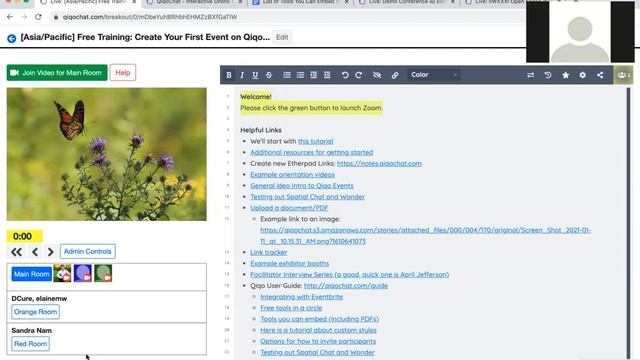Screen dimensions: 640x360
Task: Show the pad users list icon
Action: (x=623, y=75)
